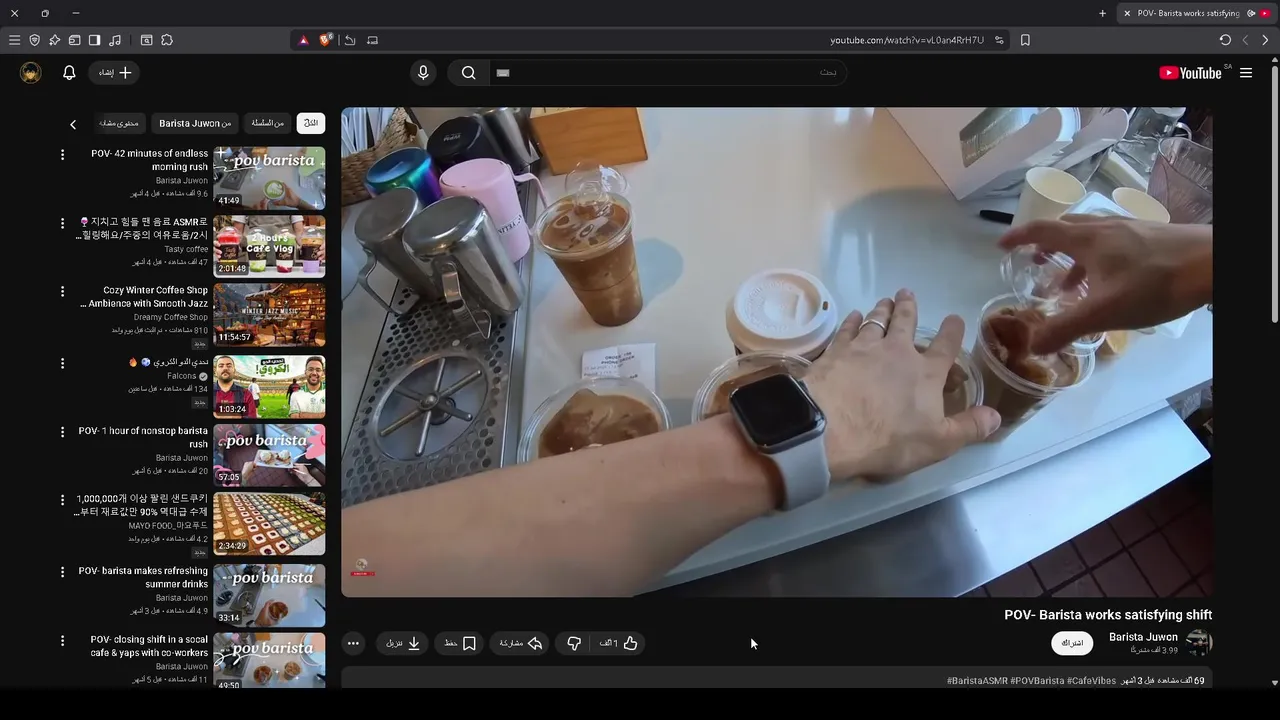Open a new browser tab
1280x720 pixels.
click(x=1102, y=13)
